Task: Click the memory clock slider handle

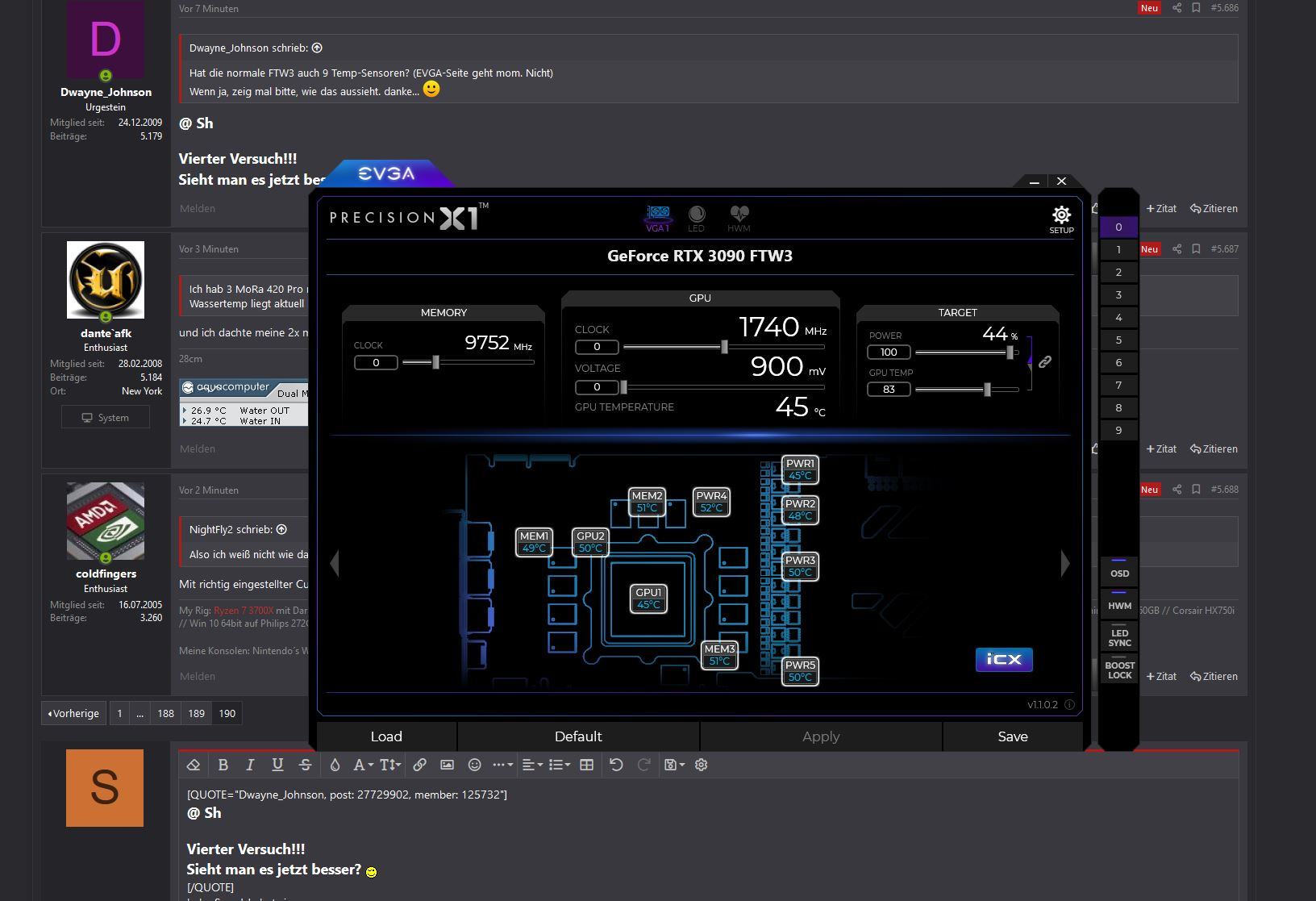Action: (435, 362)
